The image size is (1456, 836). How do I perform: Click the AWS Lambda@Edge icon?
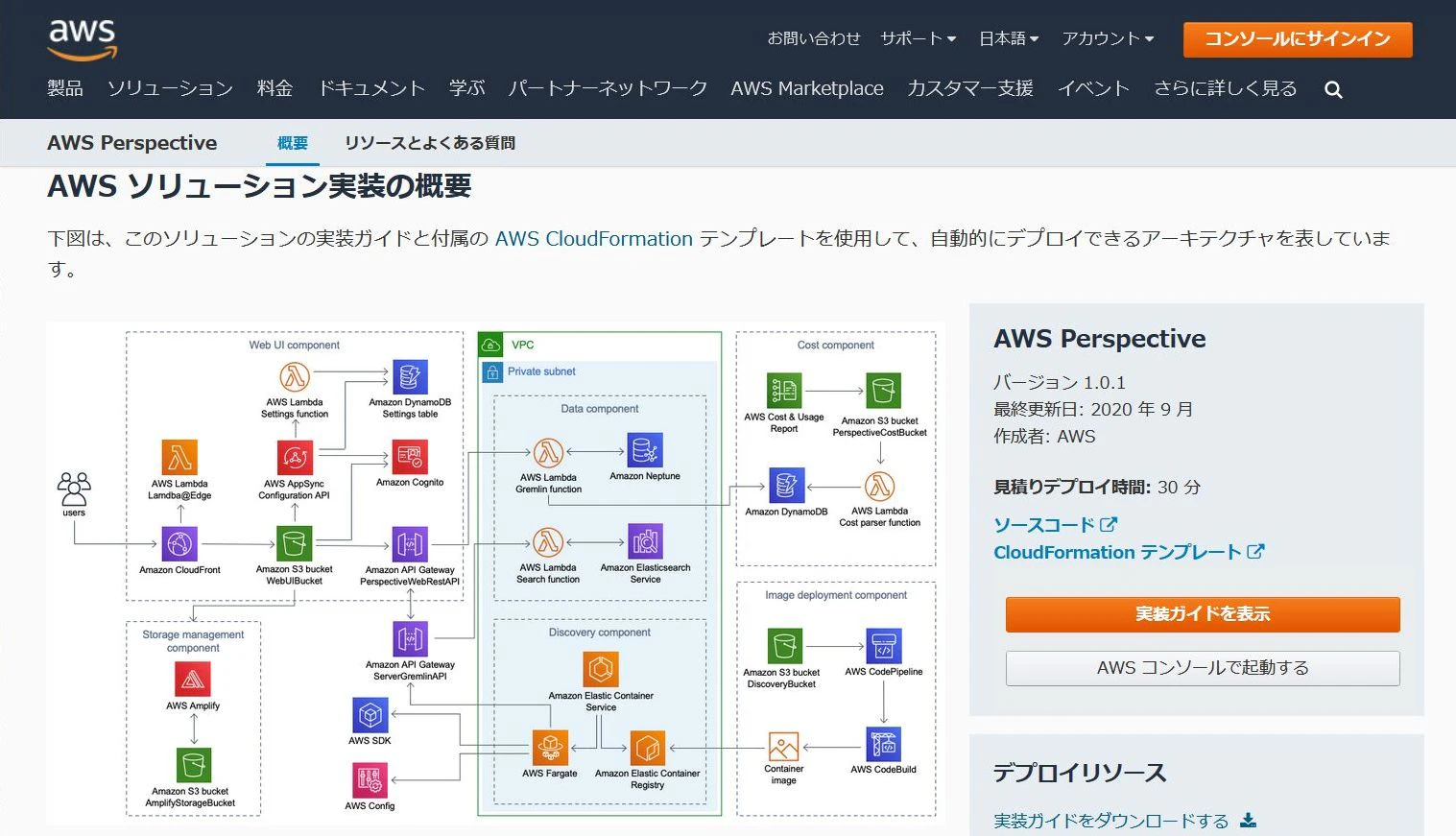click(179, 457)
